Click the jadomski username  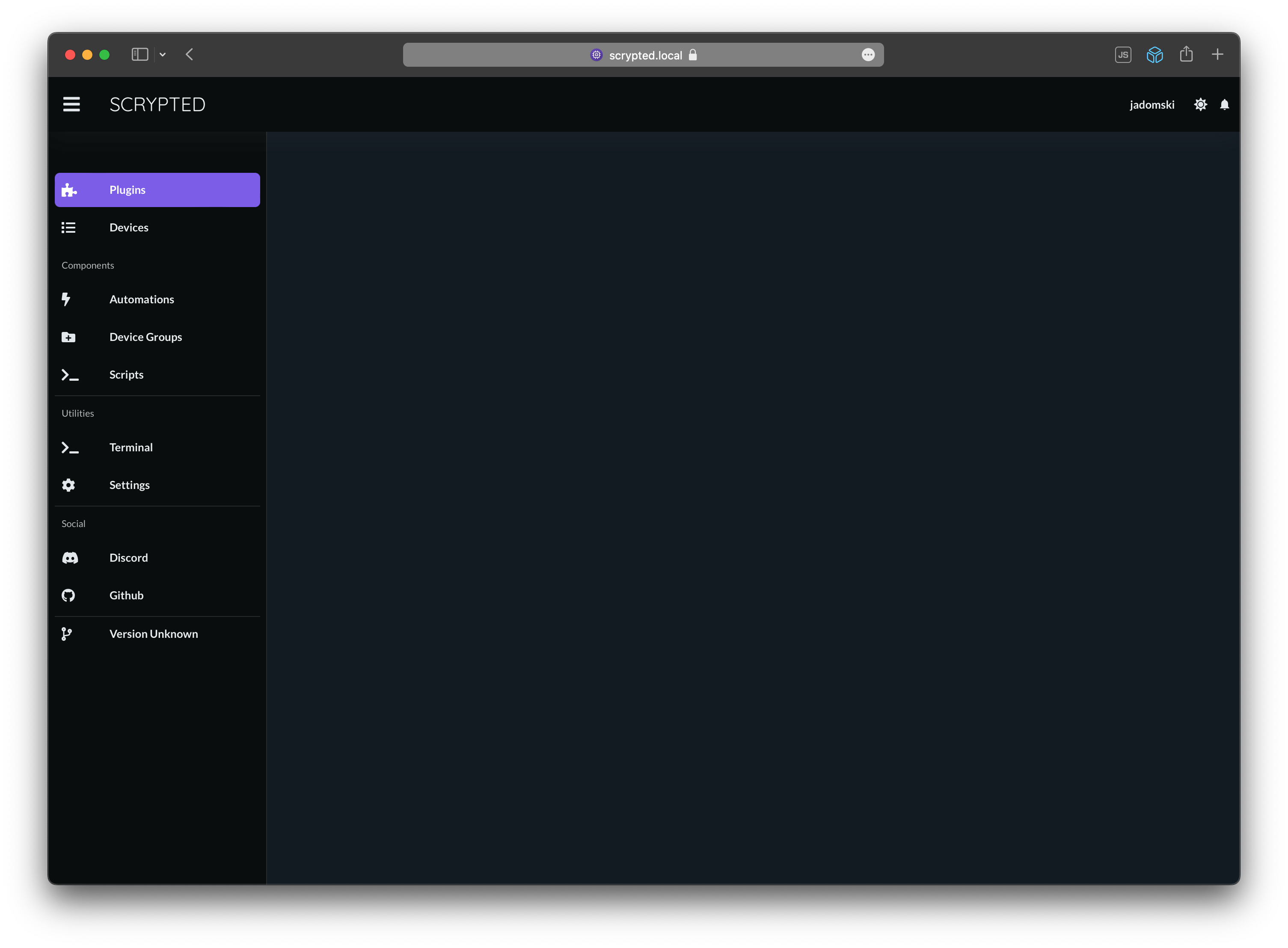(x=1151, y=104)
